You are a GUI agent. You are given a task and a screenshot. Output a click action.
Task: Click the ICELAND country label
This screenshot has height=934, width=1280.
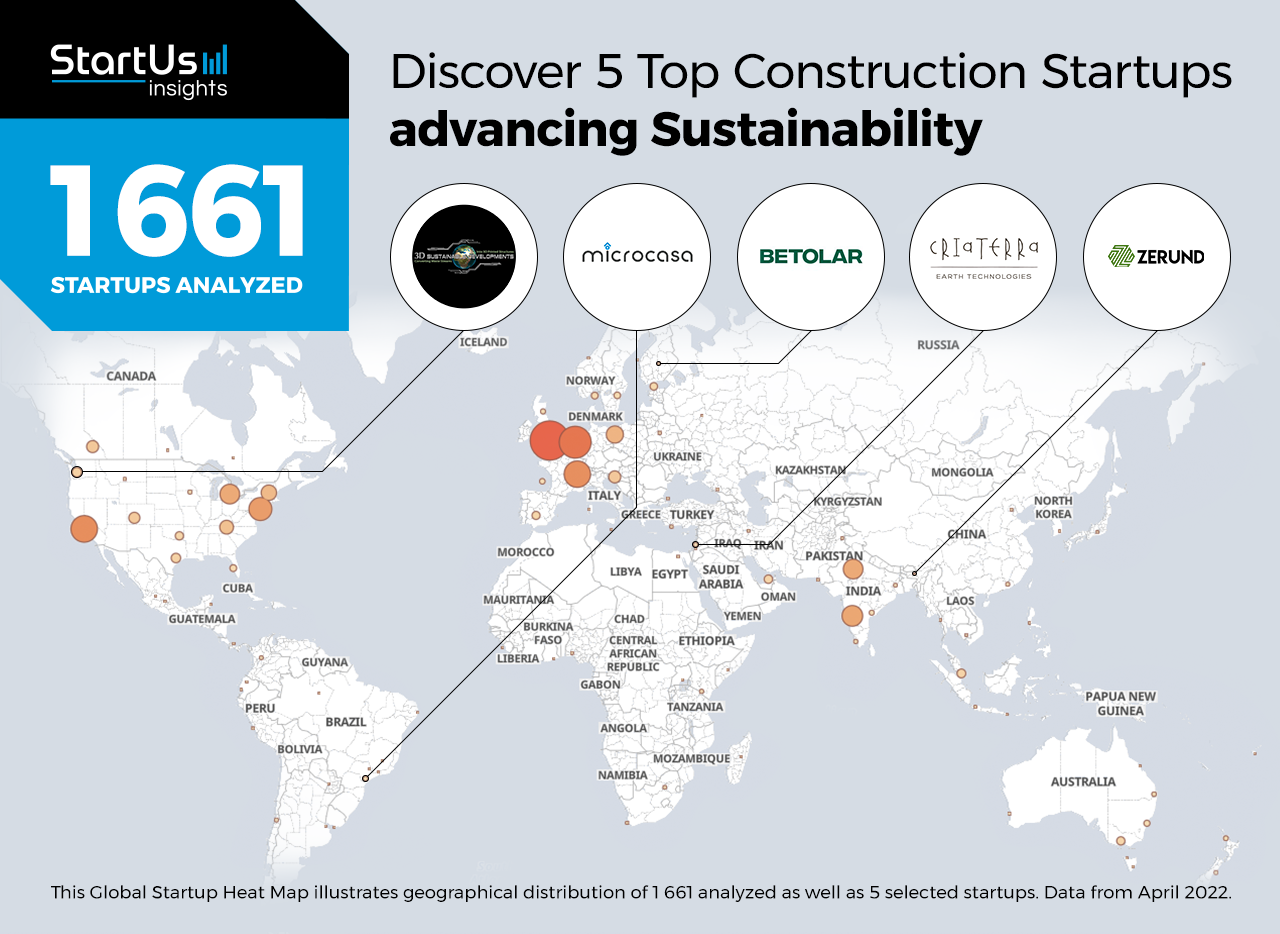pyautogui.click(x=483, y=342)
